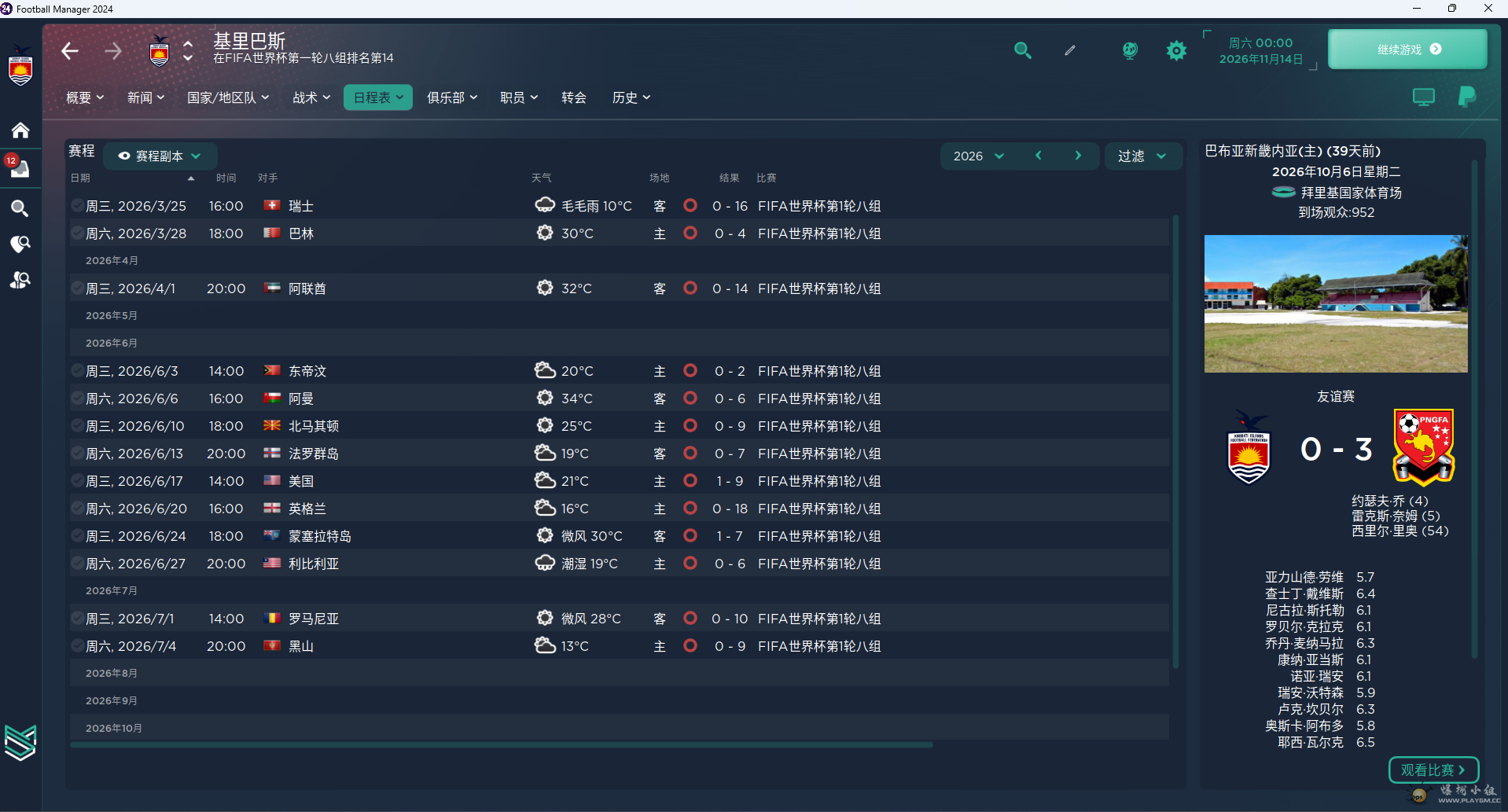Select the row marker for 阿曼 fixture
1508x812 pixels.
pyautogui.click(x=77, y=398)
